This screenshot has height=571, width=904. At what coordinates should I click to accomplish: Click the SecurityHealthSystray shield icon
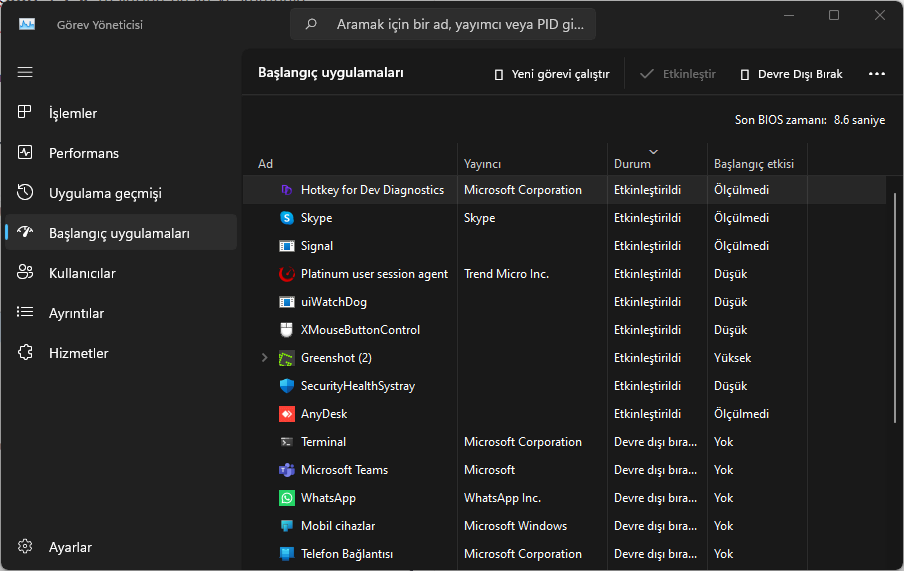coord(287,386)
